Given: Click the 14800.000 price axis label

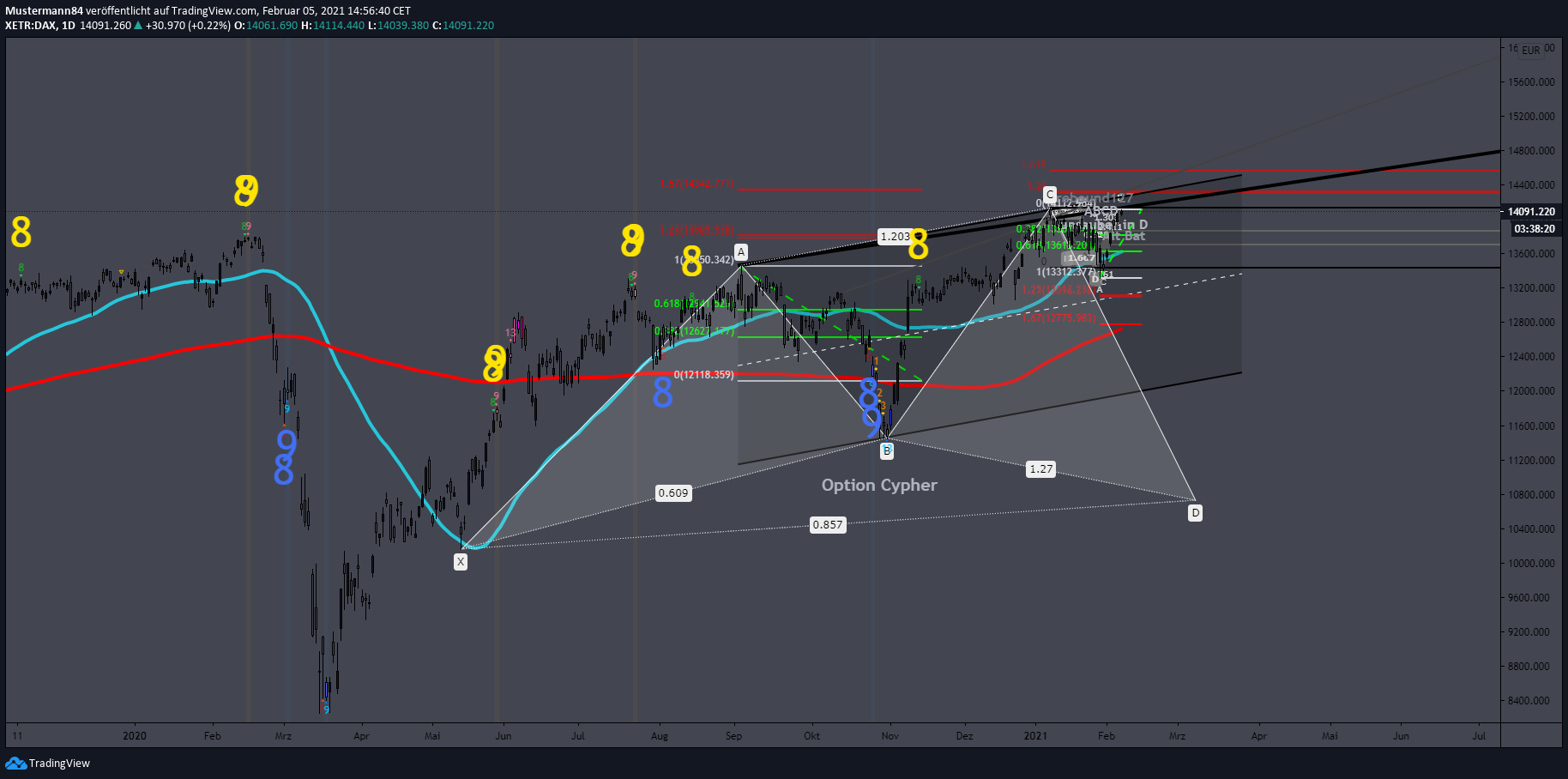Looking at the screenshot, I should point(1532,151).
